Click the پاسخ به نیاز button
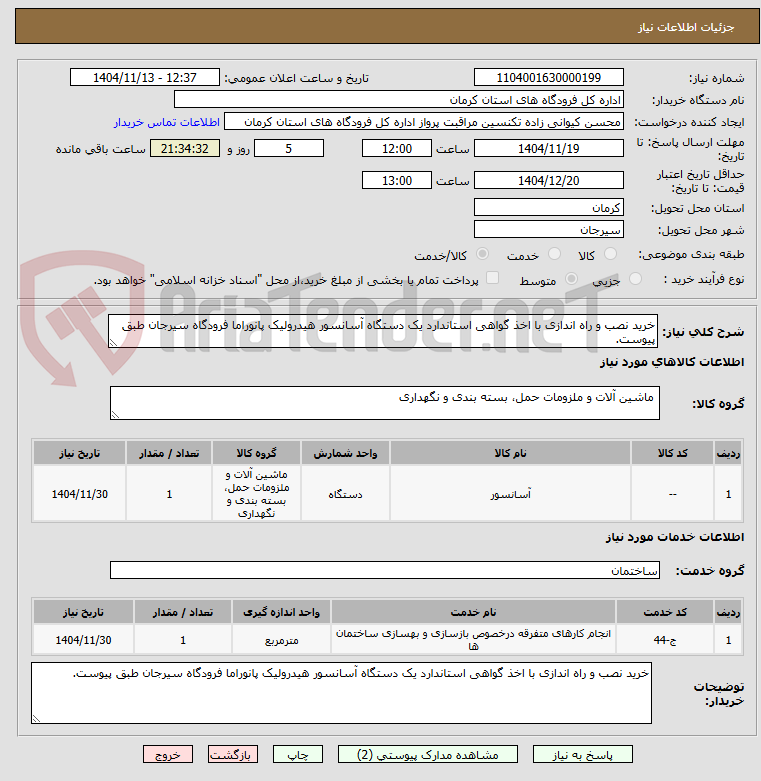This screenshot has height=781, width=761. [x=582, y=754]
